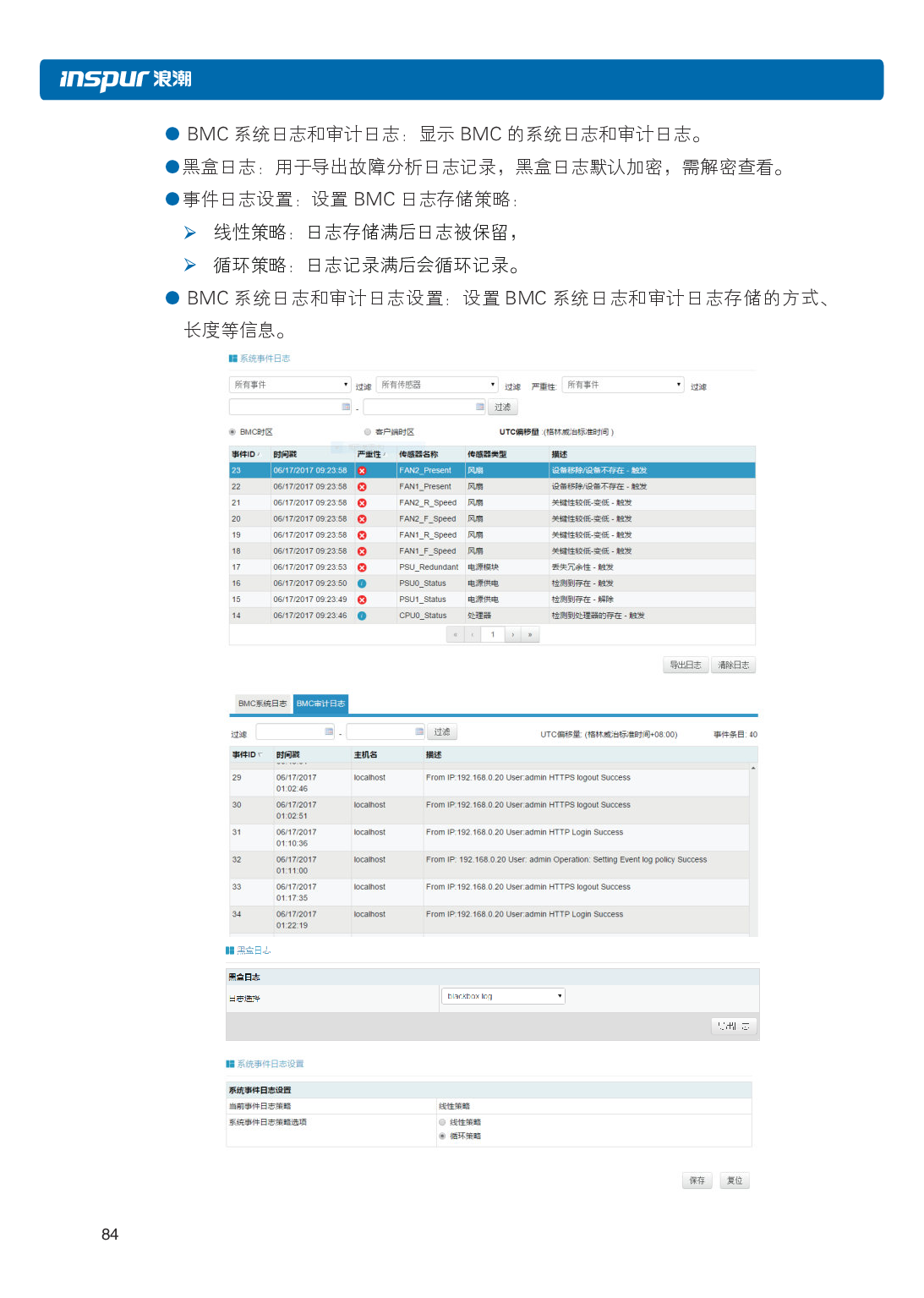924x1298 pixels.
Task: Open the blackbox log selection dropdown
Action: [x=503, y=996]
